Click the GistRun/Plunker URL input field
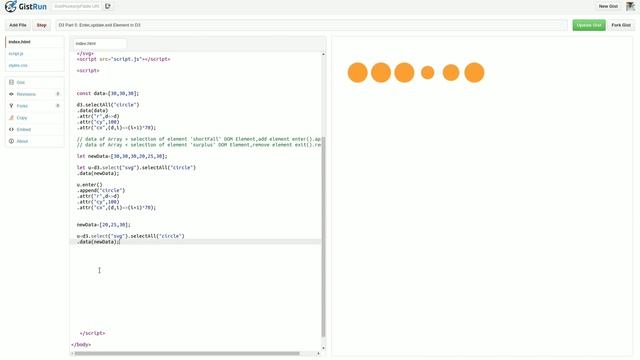This screenshot has height=360, width=640. pos(76,7)
